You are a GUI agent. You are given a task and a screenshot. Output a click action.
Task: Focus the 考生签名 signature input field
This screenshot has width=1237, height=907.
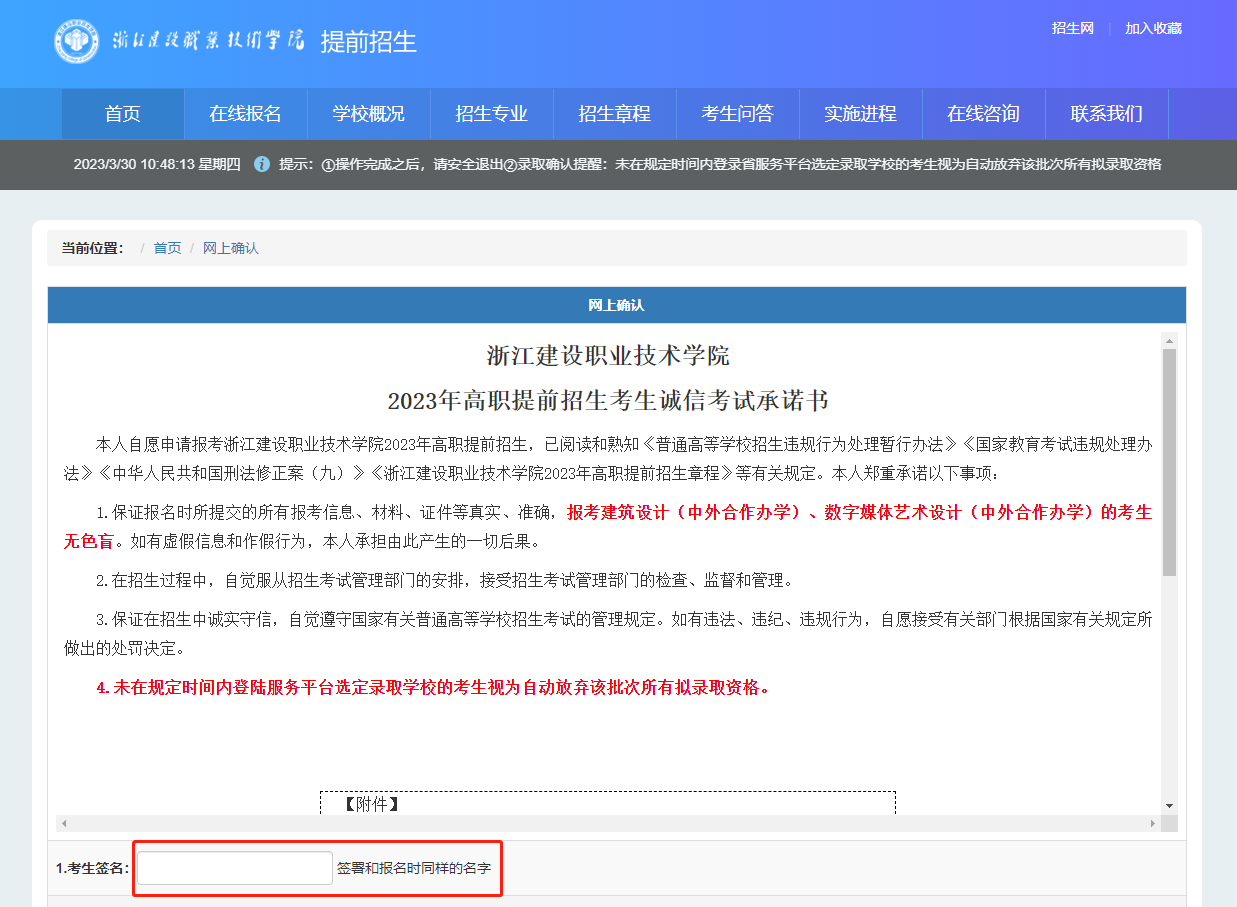235,868
